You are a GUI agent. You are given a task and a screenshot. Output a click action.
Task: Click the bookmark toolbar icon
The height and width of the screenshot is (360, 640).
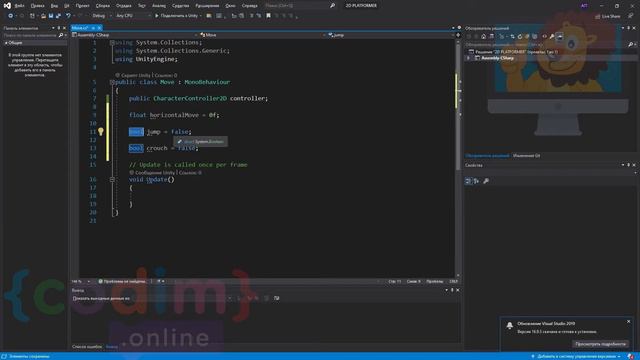(x=268, y=16)
